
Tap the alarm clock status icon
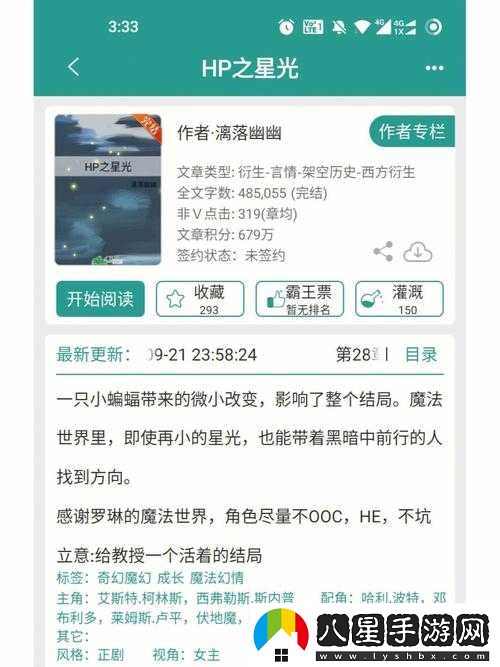pyautogui.click(x=286, y=27)
